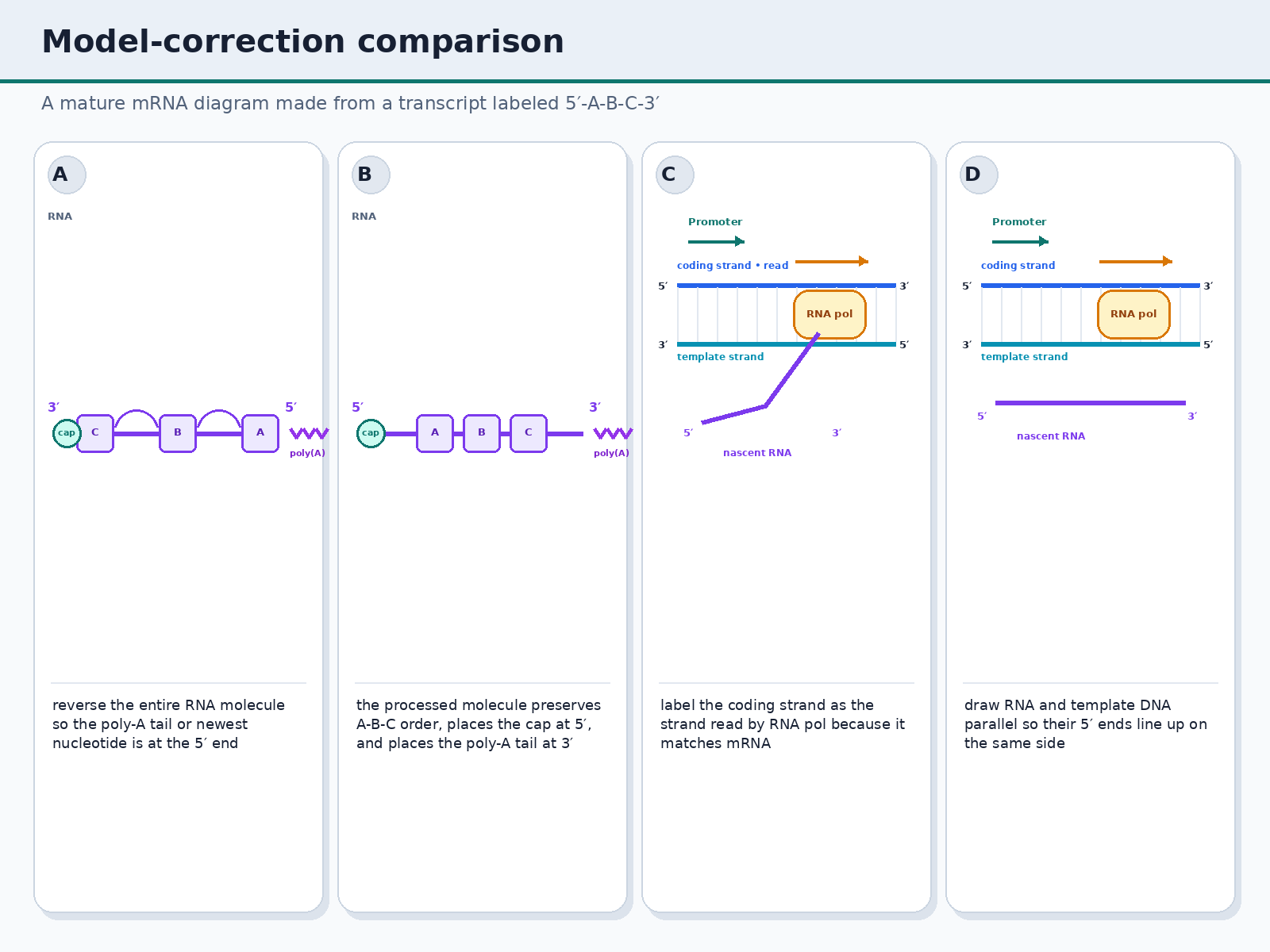
Task: Click exon box B in panel B
Action: [x=482, y=433]
